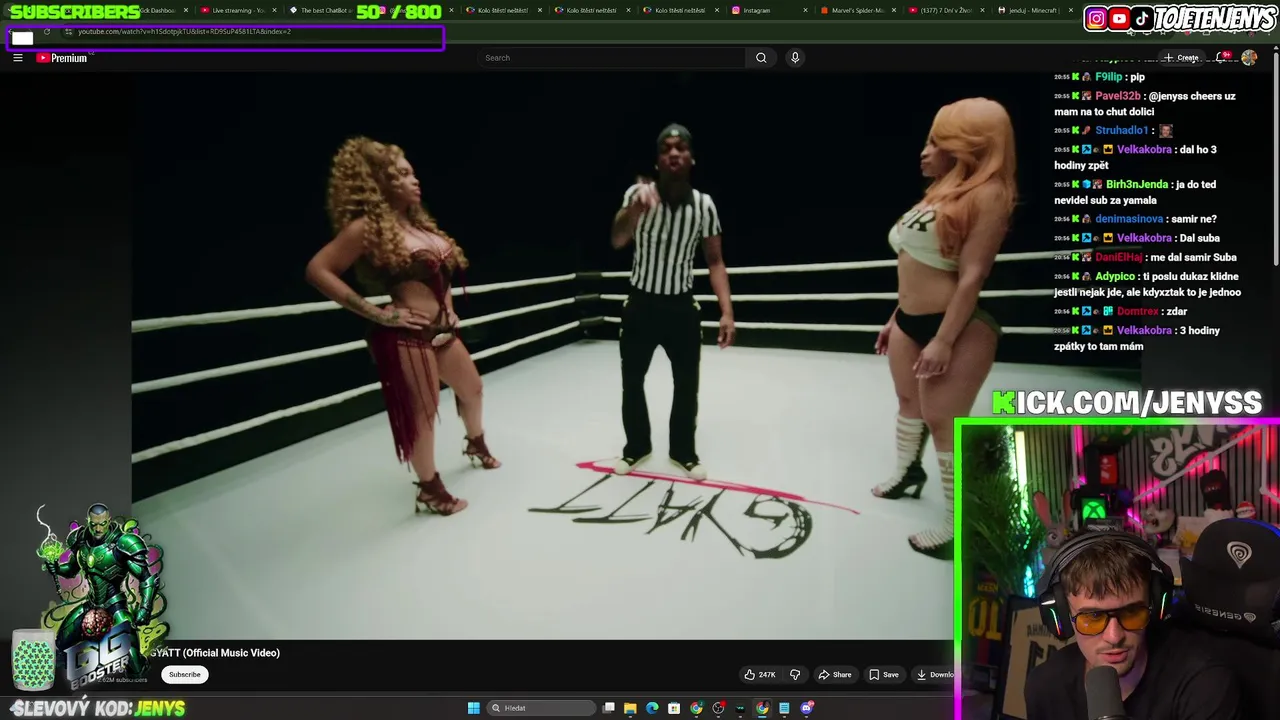Open OBS Studio from the taskbar
1280x720 pixels.
click(718, 708)
